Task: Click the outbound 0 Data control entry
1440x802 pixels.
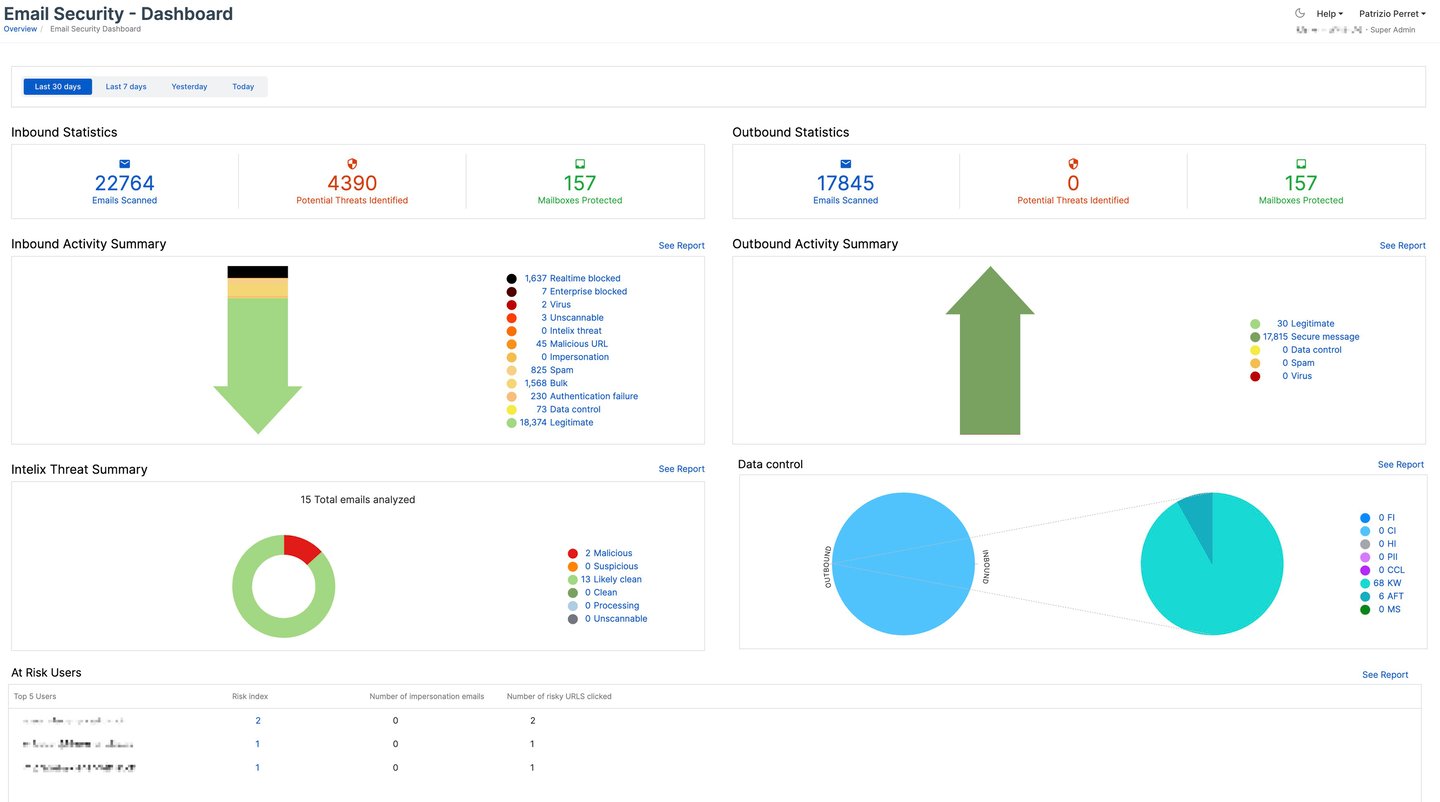Action: 1312,349
